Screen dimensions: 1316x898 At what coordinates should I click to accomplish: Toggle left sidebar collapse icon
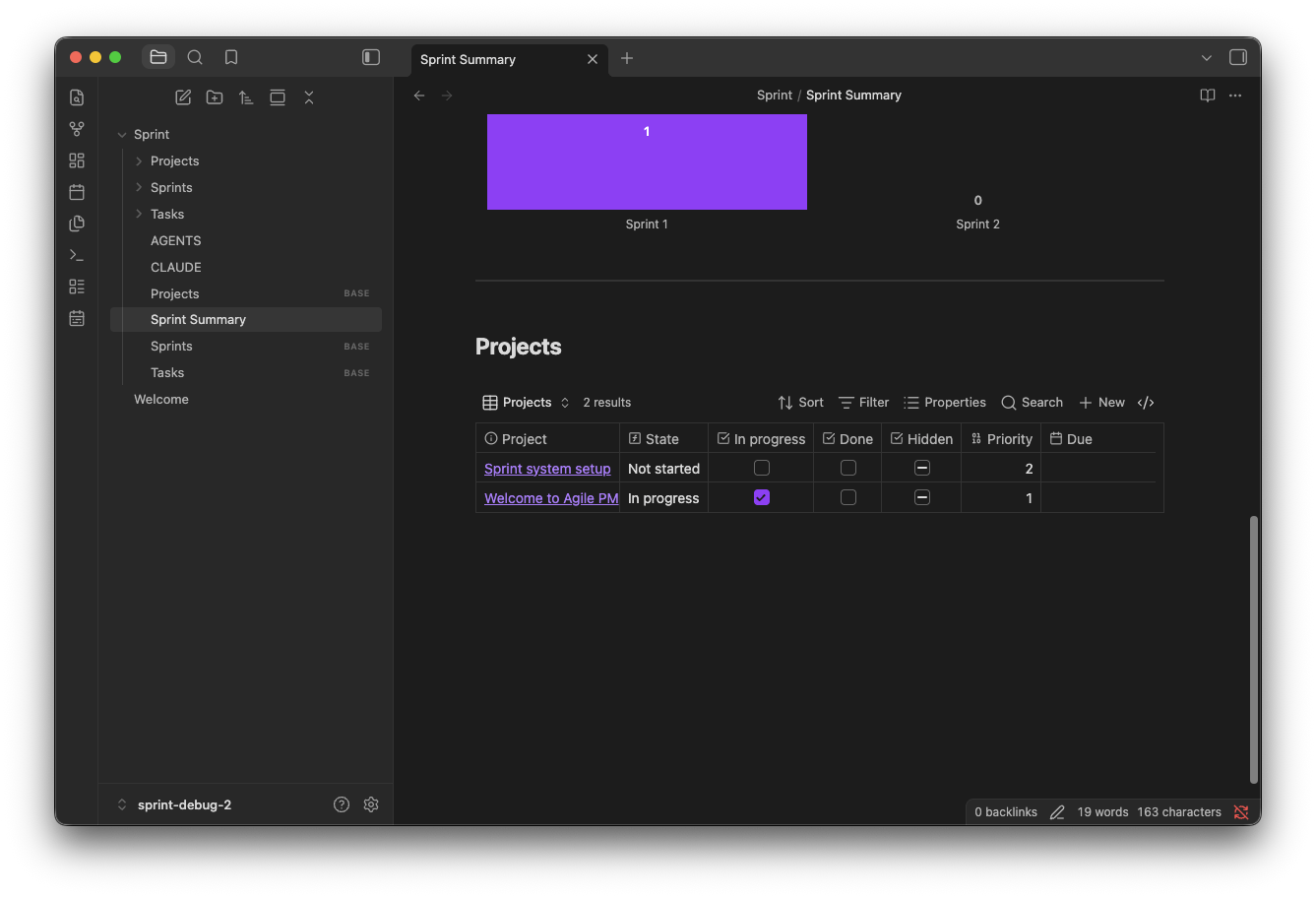371,57
